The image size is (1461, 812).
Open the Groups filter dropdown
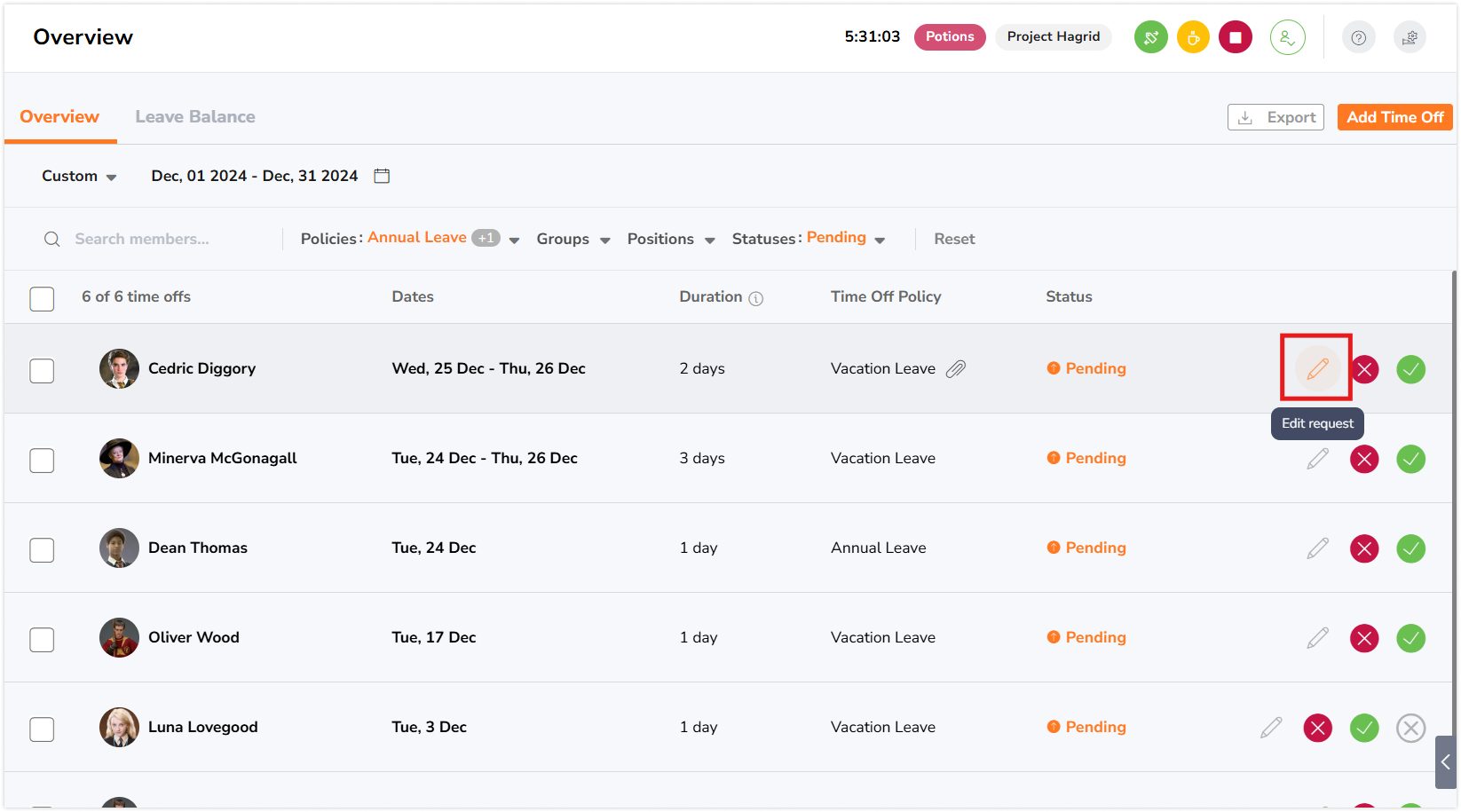[573, 239]
